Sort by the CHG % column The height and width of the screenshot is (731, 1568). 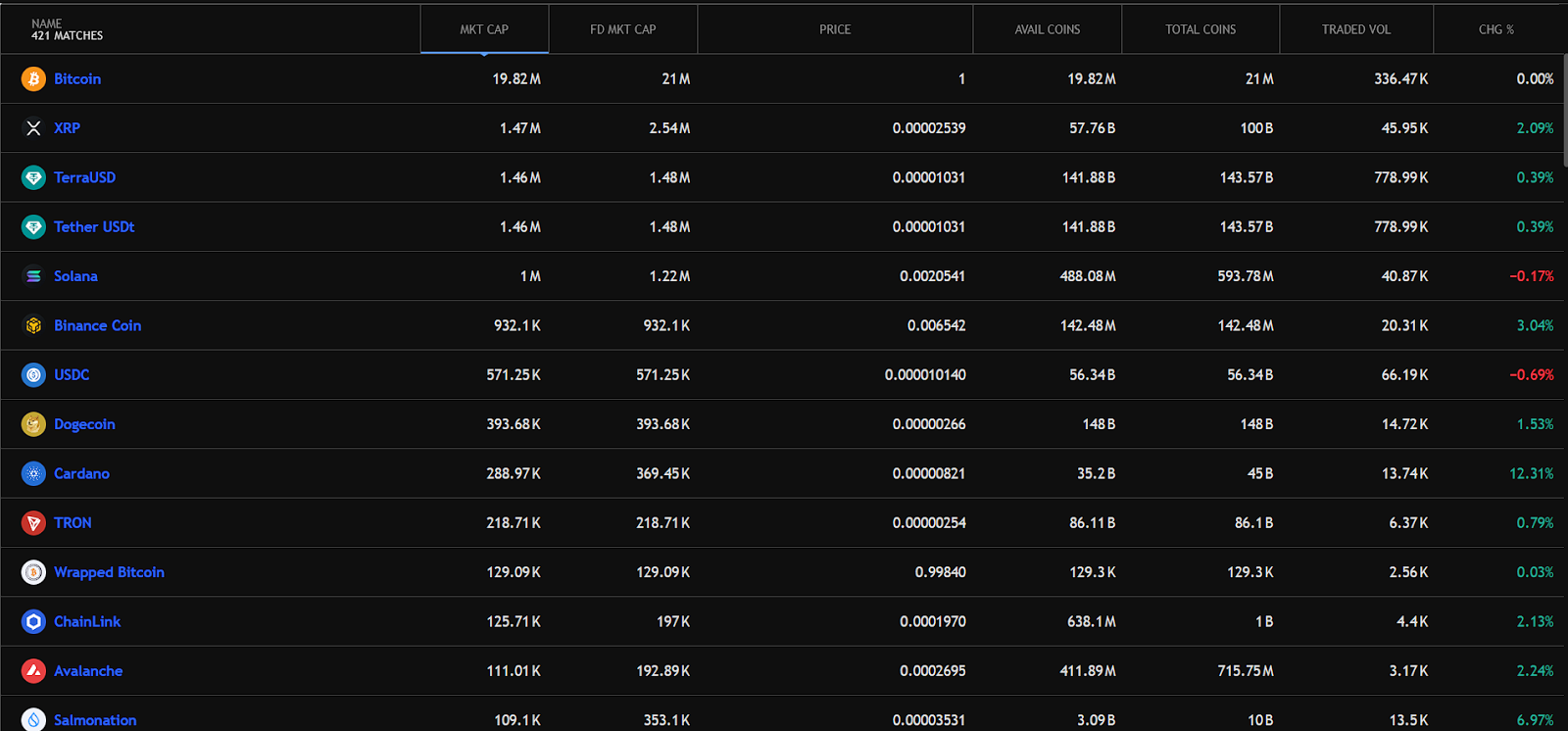pyautogui.click(x=1496, y=29)
